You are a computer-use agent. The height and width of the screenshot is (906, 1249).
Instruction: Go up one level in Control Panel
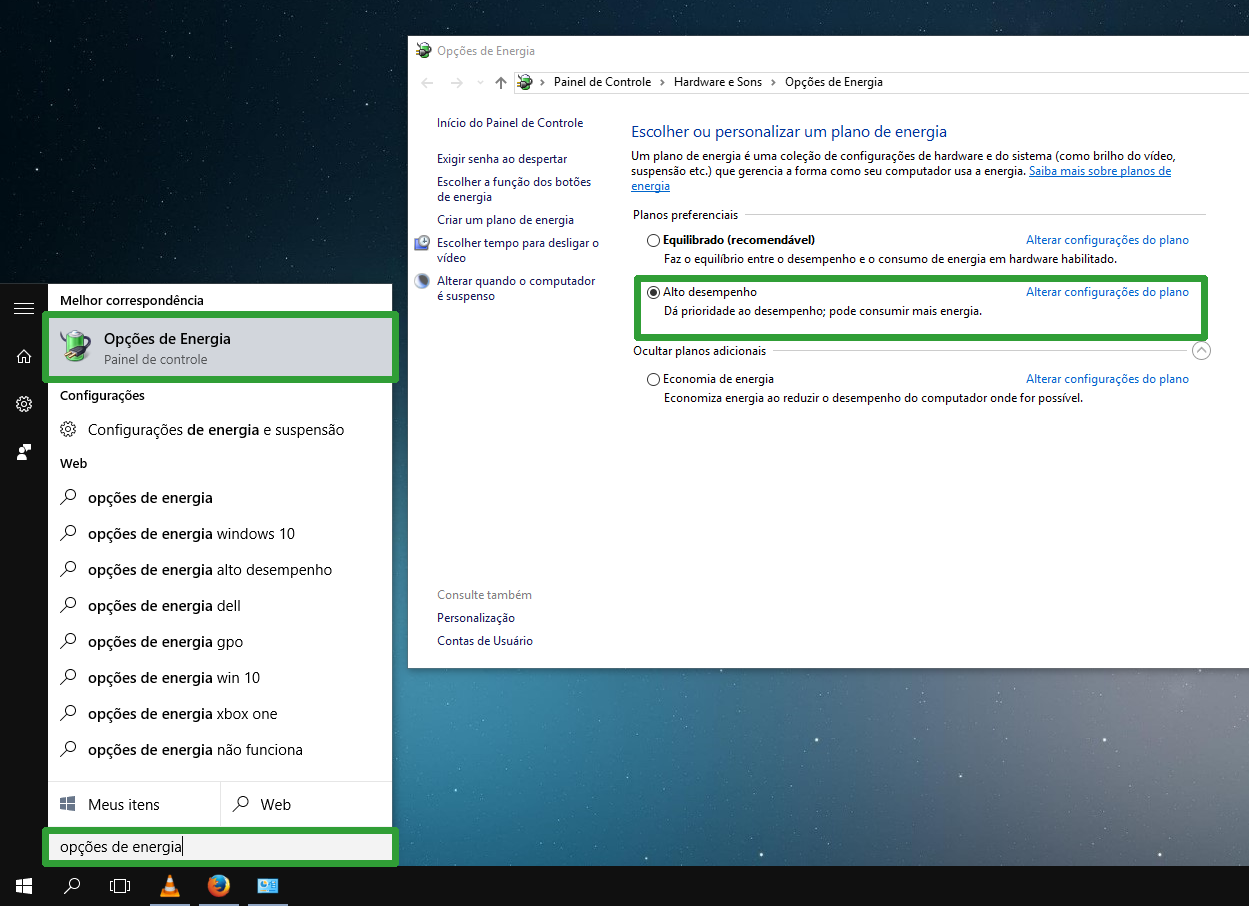(x=501, y=82)
